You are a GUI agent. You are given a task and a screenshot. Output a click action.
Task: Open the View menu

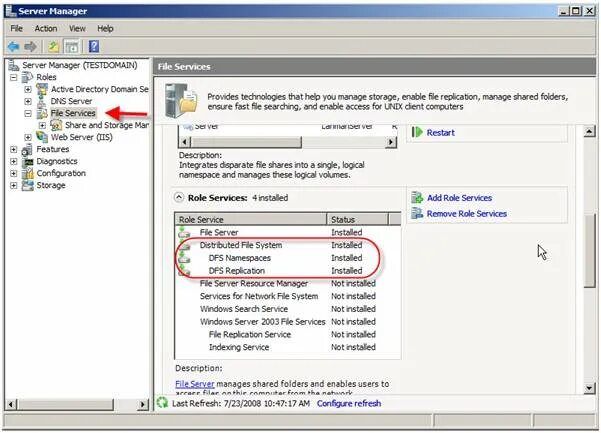[x=77, y=28]
